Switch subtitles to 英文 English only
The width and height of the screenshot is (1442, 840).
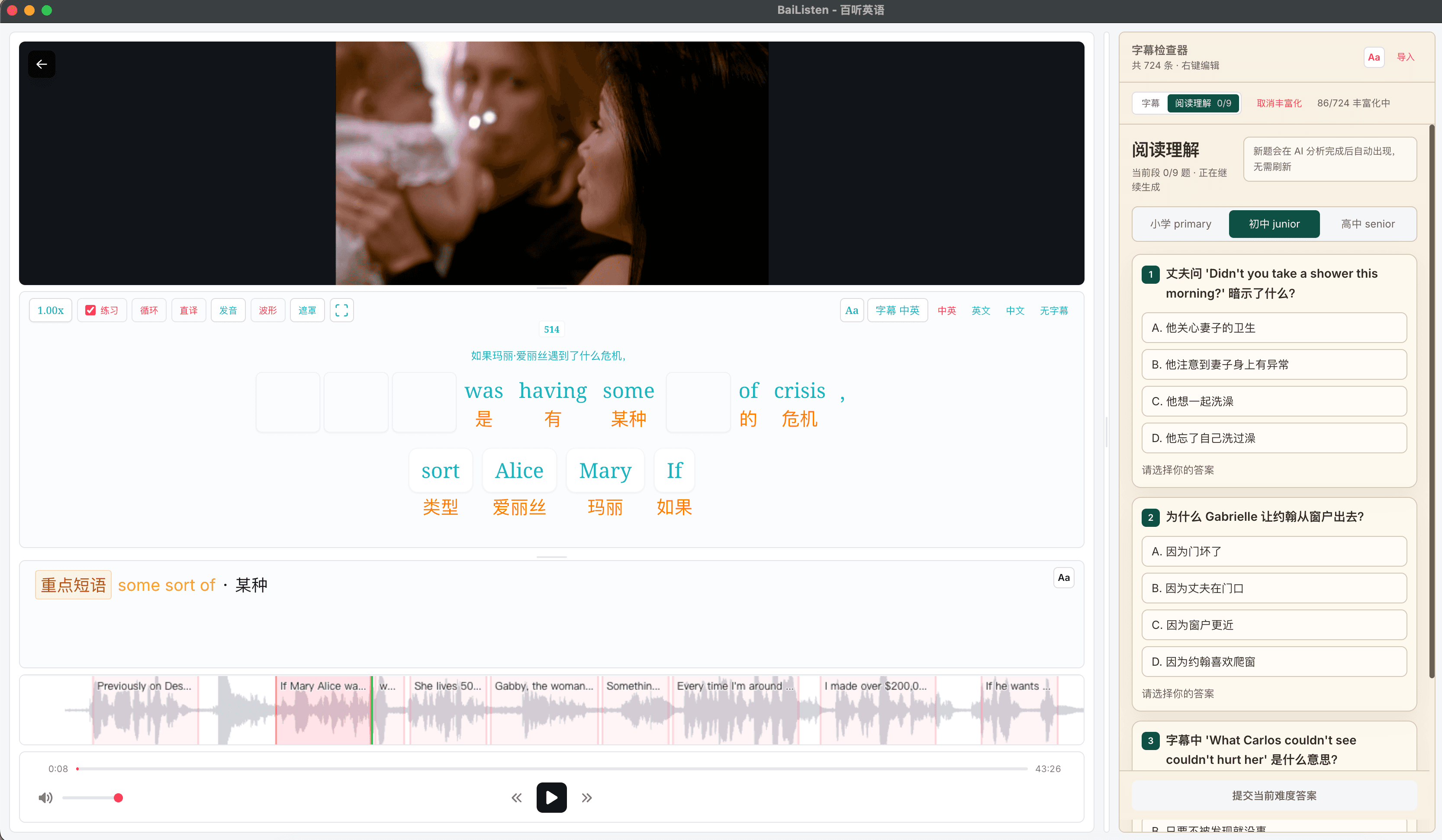[x=981, y=311]
